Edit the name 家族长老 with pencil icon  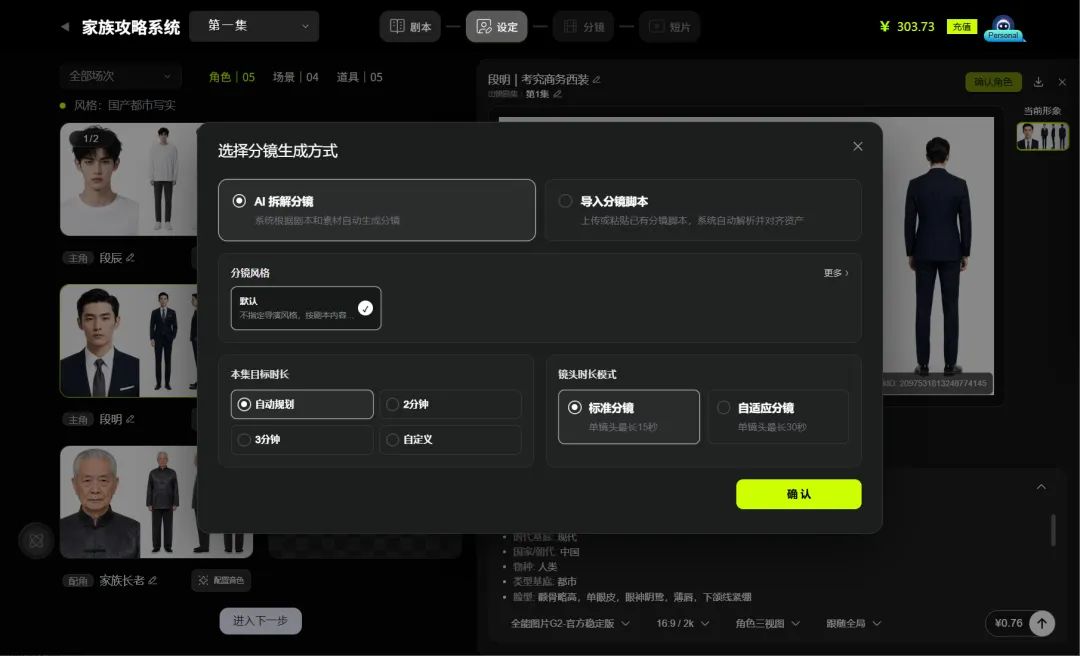point(152,580)
